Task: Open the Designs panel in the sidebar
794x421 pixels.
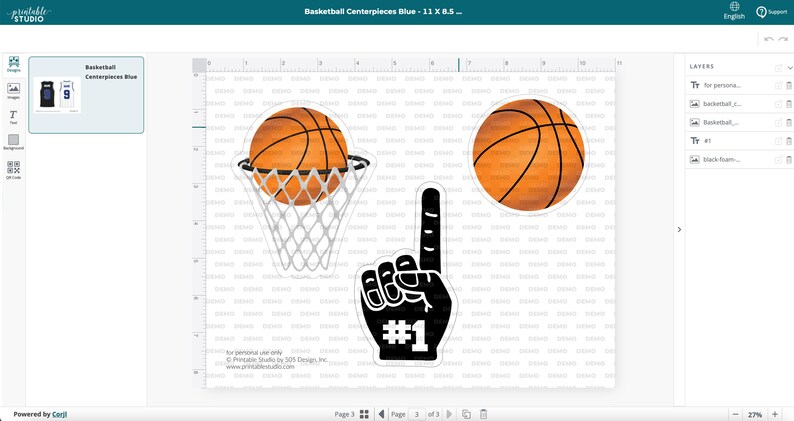Action: pos(14,64)
